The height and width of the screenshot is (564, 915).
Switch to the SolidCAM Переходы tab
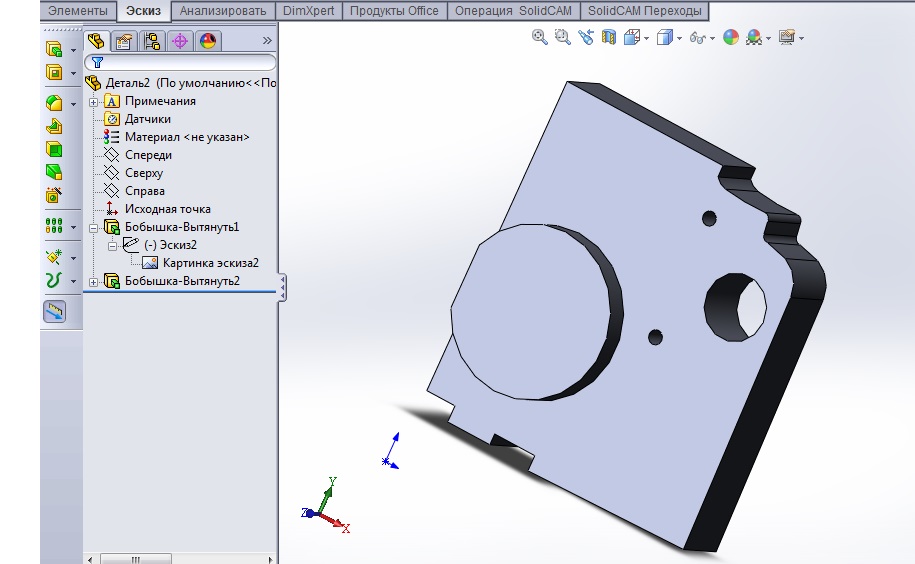click(645, 10)
